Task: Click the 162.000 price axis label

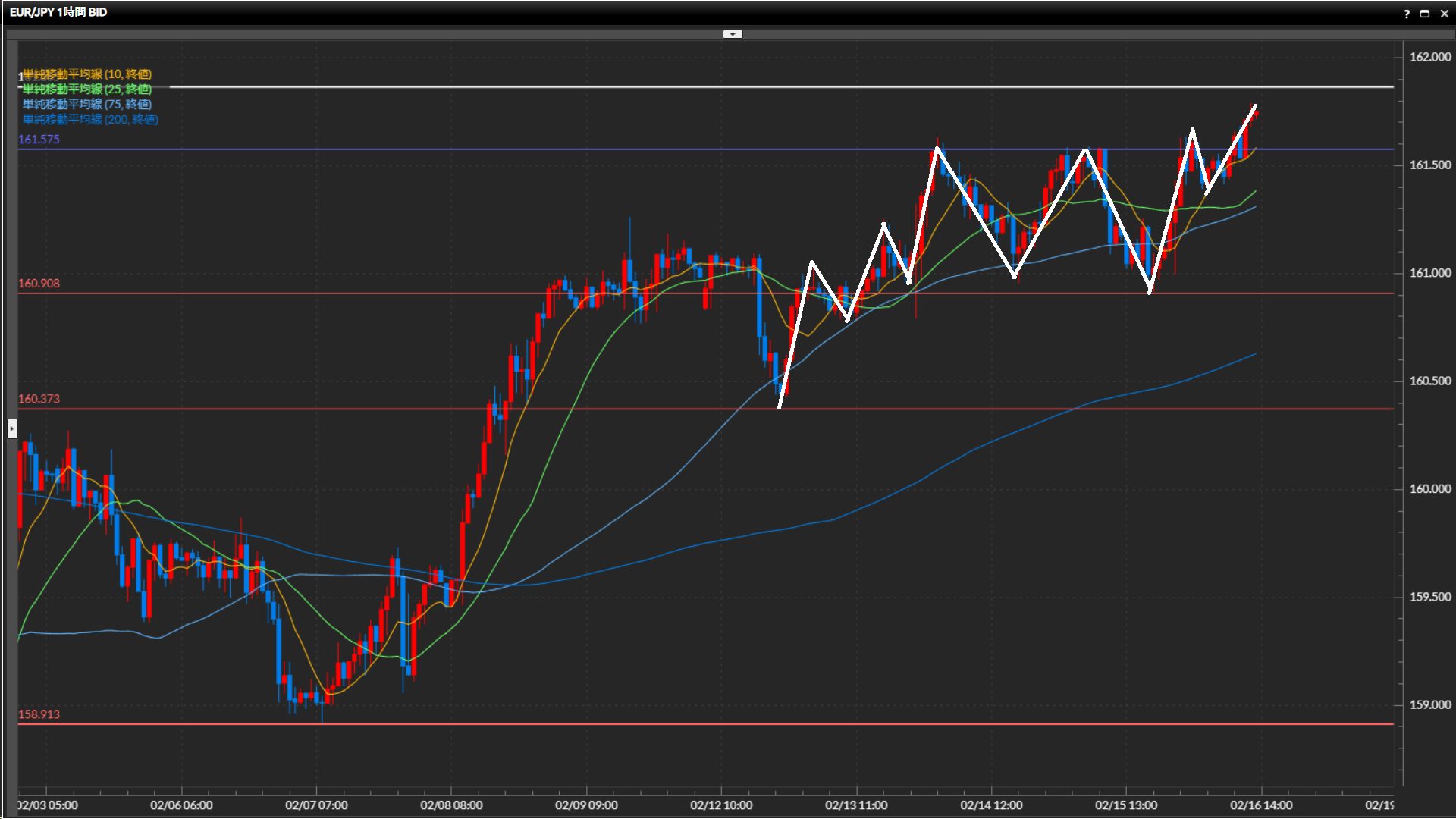Action: coord(1429,57)
